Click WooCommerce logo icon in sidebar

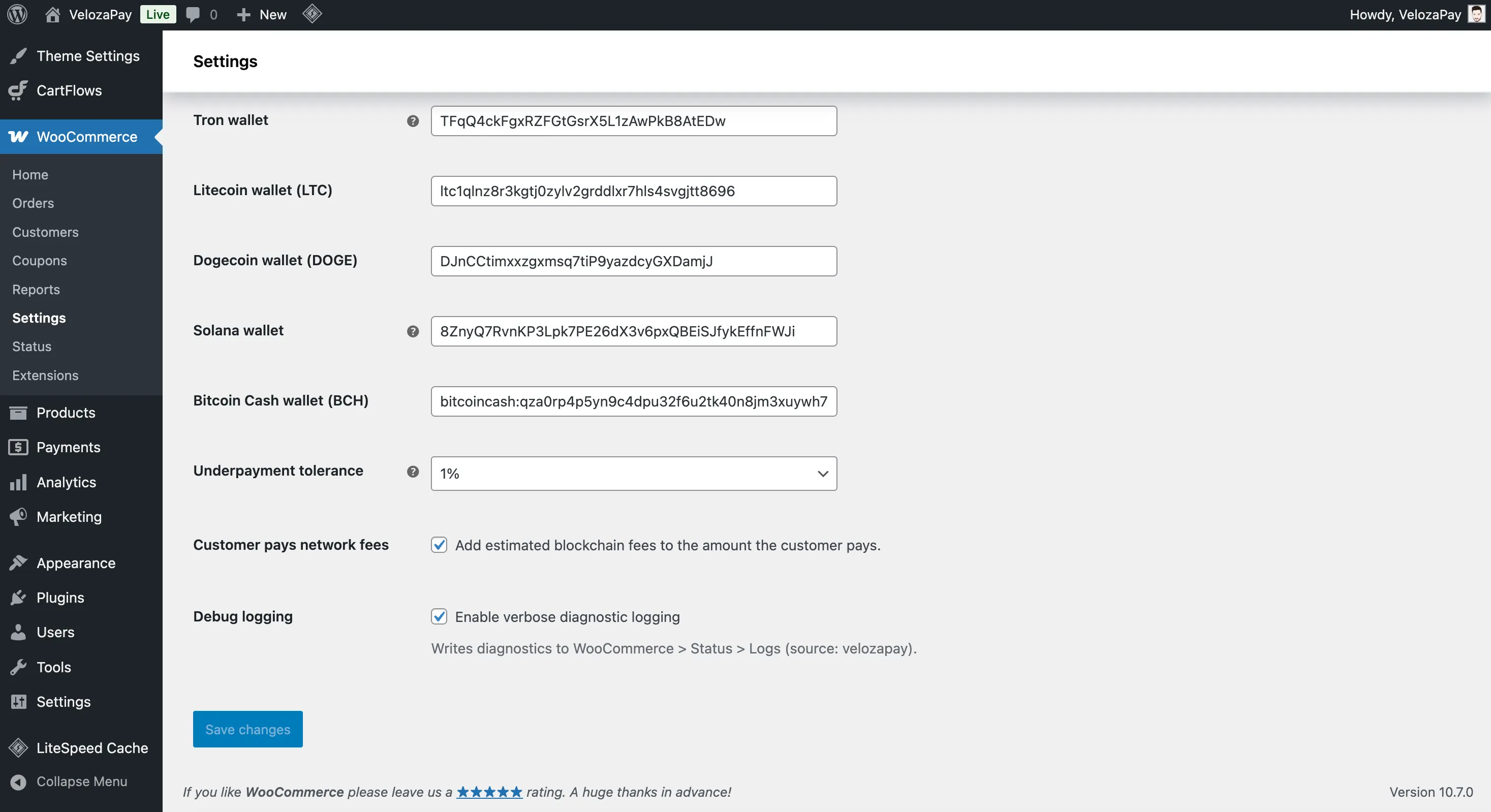(18, 137)
